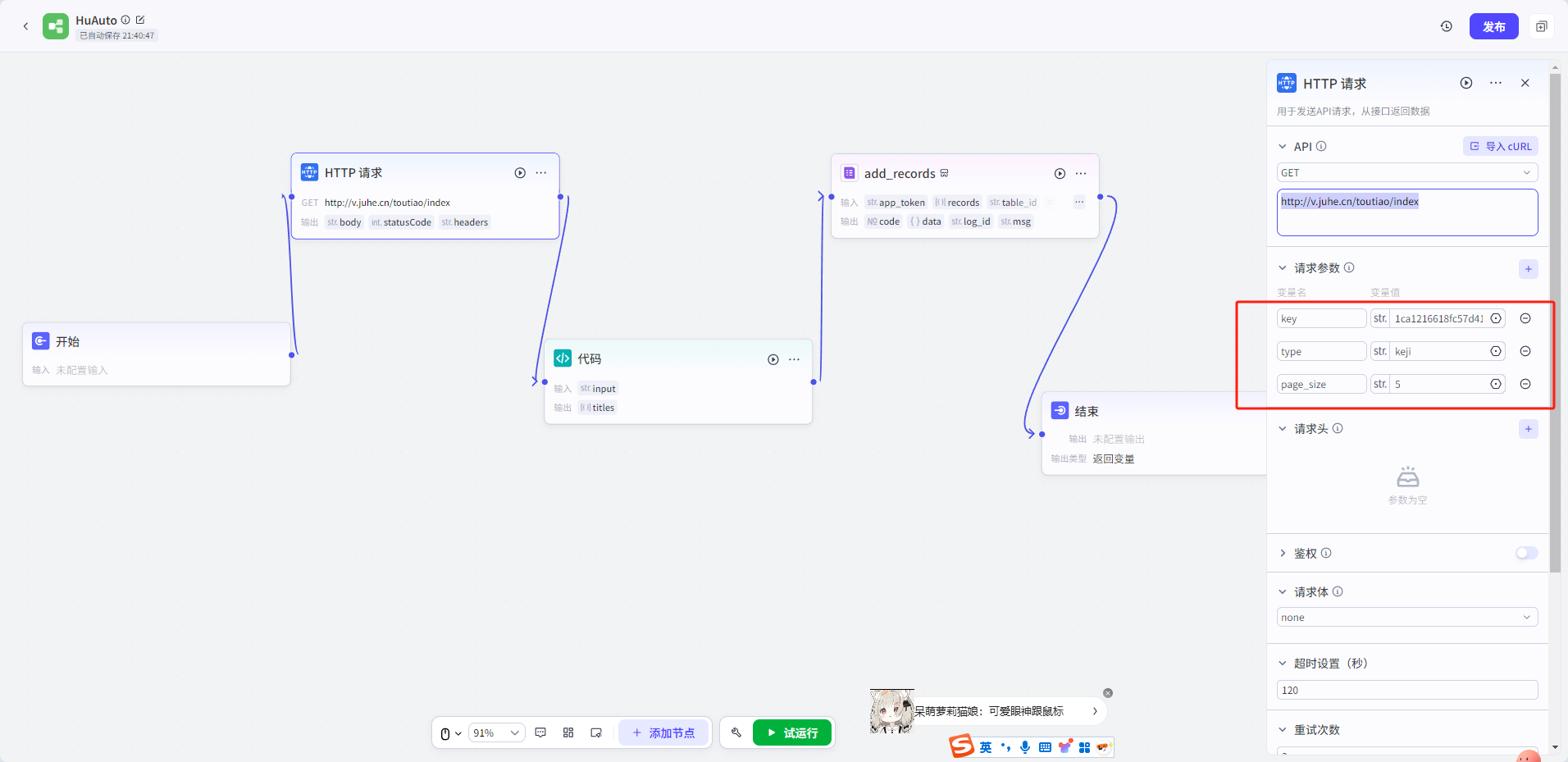Remove the page_size parameter row
This screenshot has width=1568, height=762.
[x=1525, y=384]
